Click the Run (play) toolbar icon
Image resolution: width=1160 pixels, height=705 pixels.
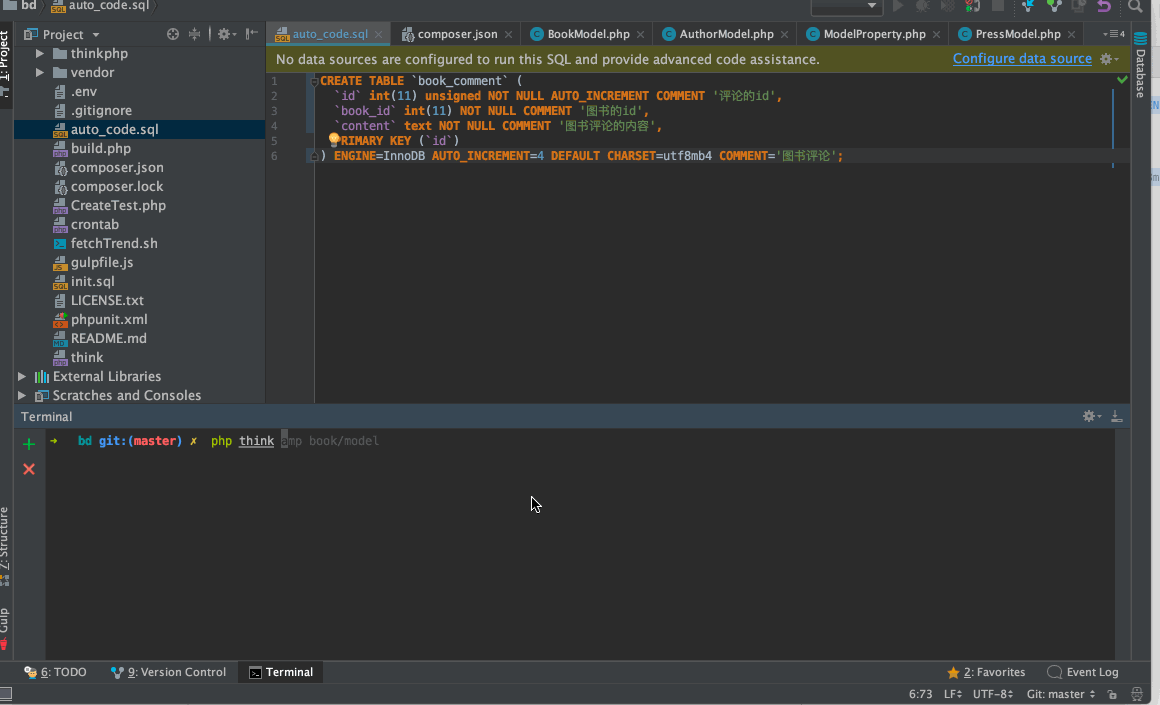(898, 6)
